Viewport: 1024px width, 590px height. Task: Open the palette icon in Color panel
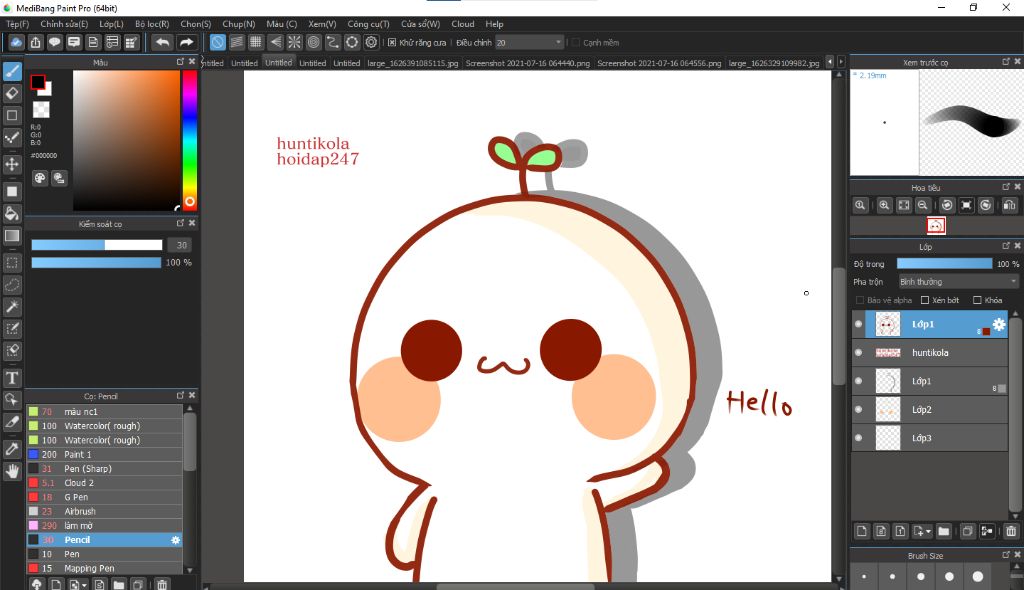(x=40, y=178)
